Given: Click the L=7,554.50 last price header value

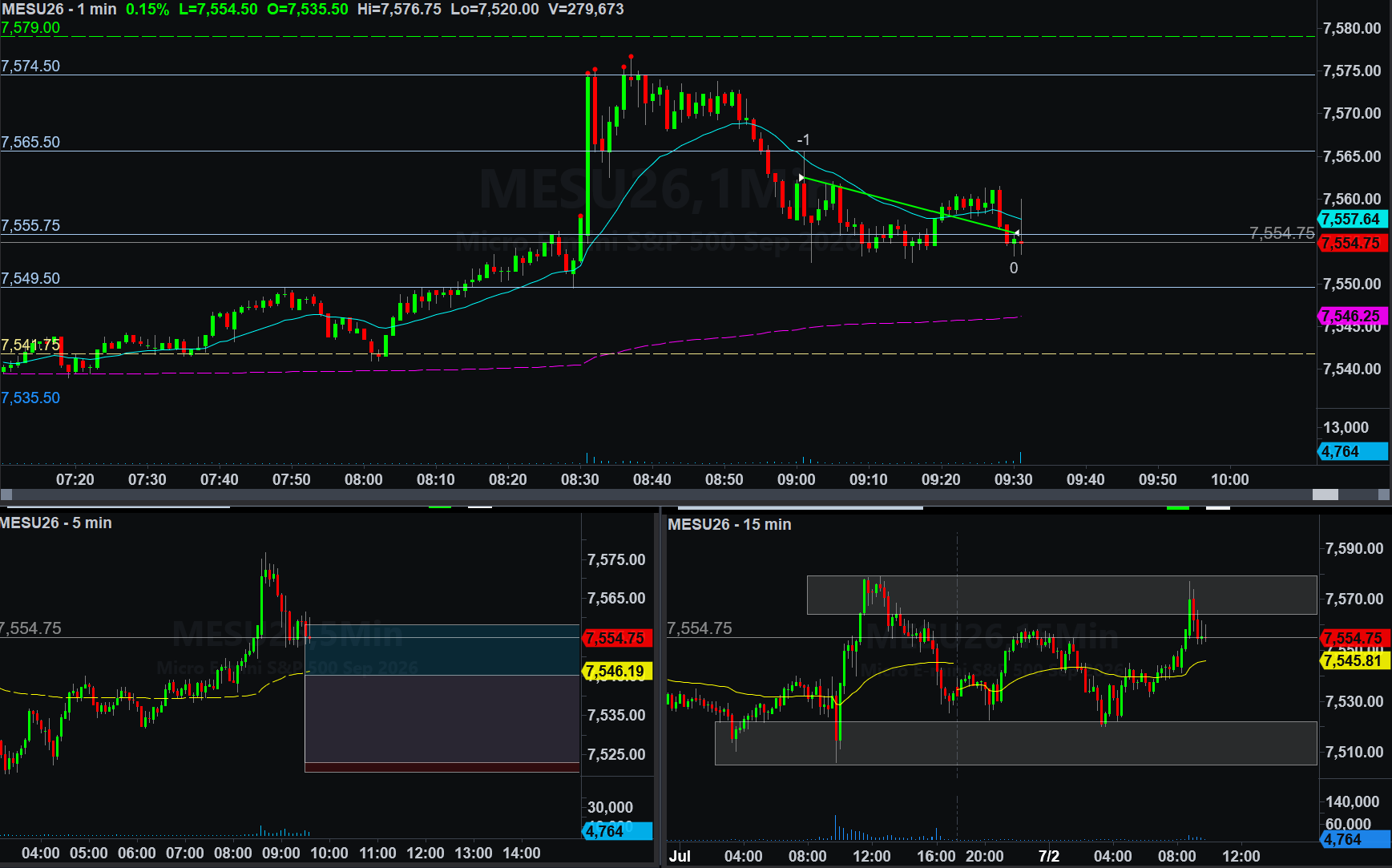Looking at the screenshot, I should click(x=218, y=10).
